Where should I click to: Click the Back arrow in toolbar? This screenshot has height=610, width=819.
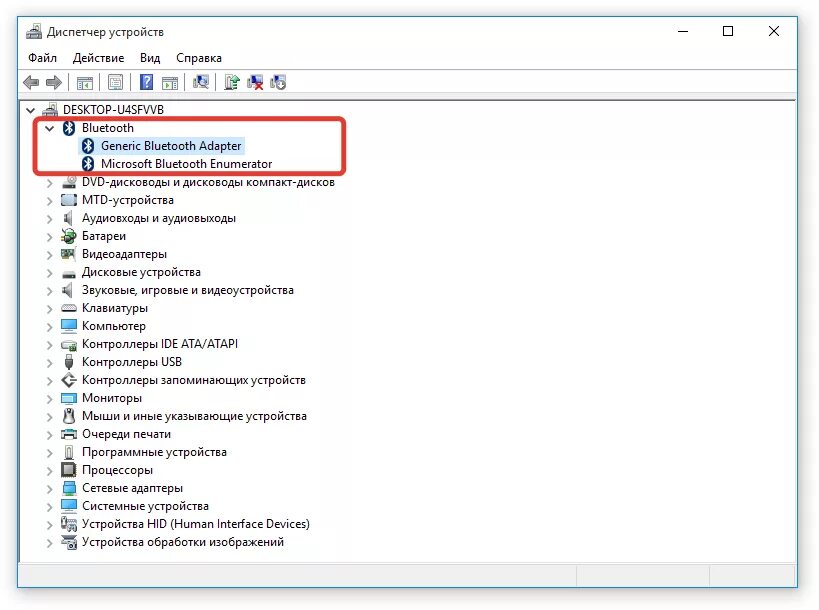(x=31, y=82)
